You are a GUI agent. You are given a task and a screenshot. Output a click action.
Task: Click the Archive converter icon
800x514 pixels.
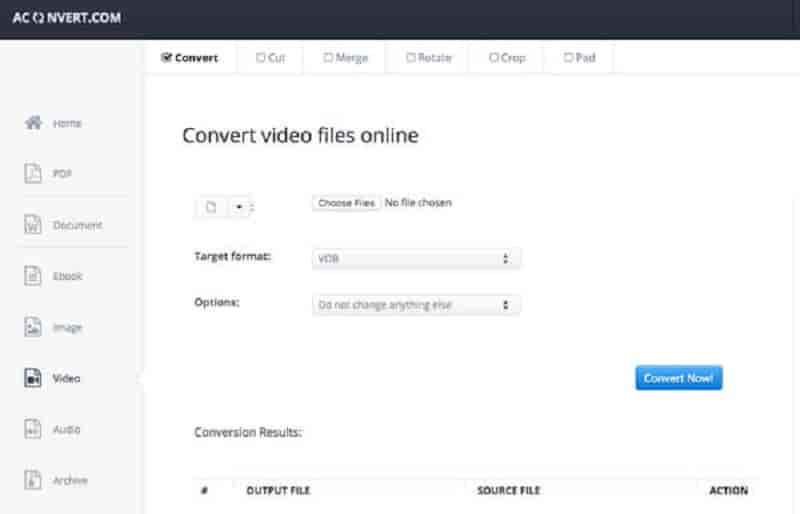coord(33,480)
